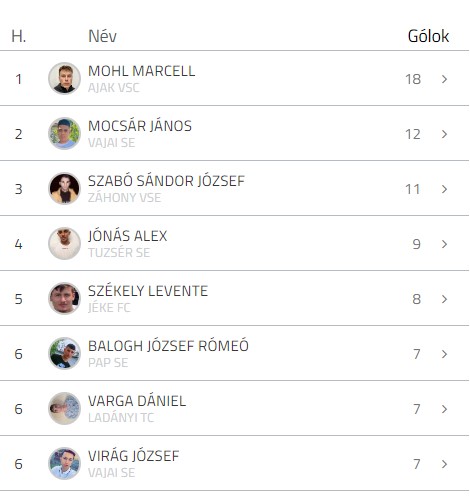Click Székely Levente's avatar photo
The height and width of the screenshot is (501, 470).
[x=64, y=299]
